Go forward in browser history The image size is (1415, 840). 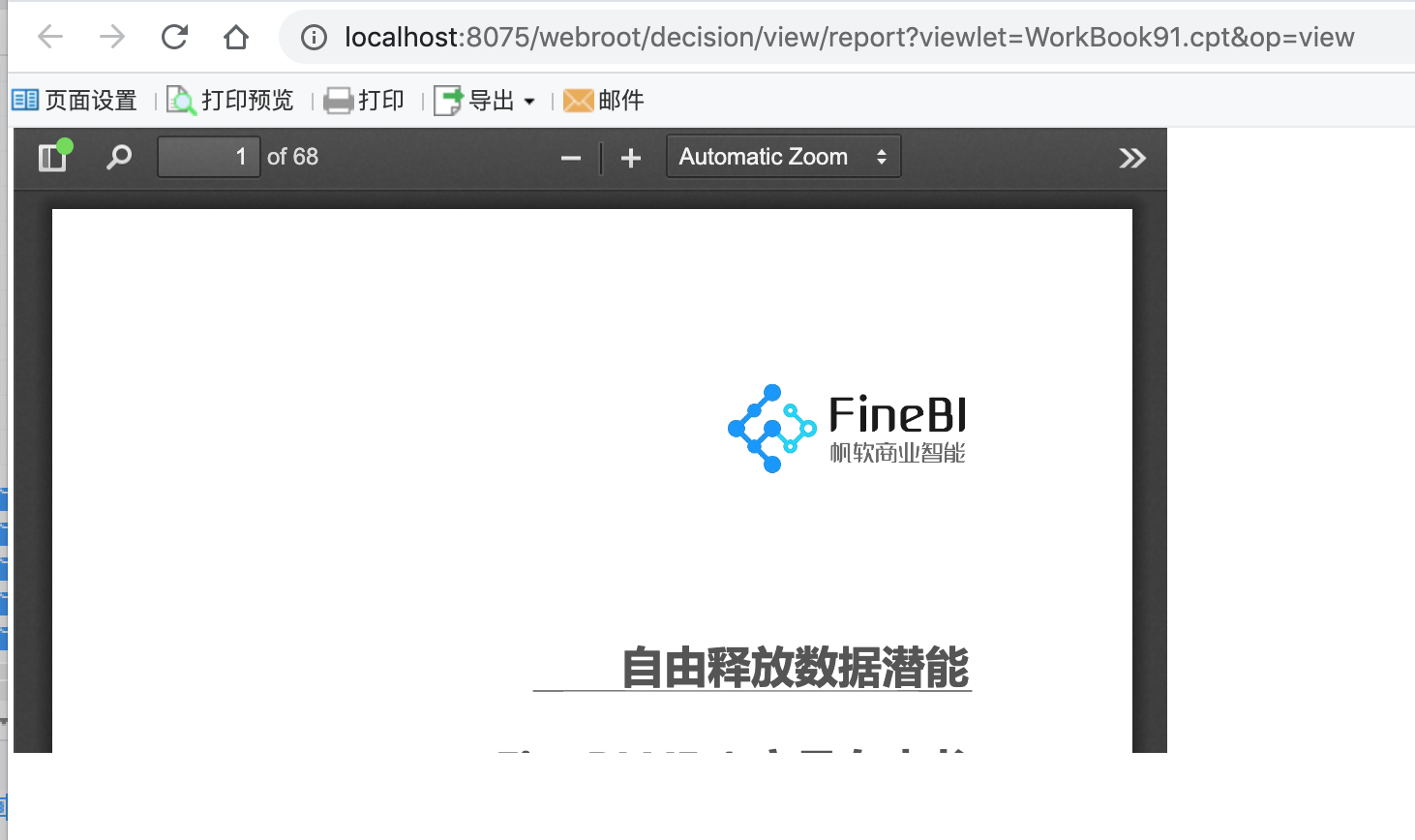112,37
